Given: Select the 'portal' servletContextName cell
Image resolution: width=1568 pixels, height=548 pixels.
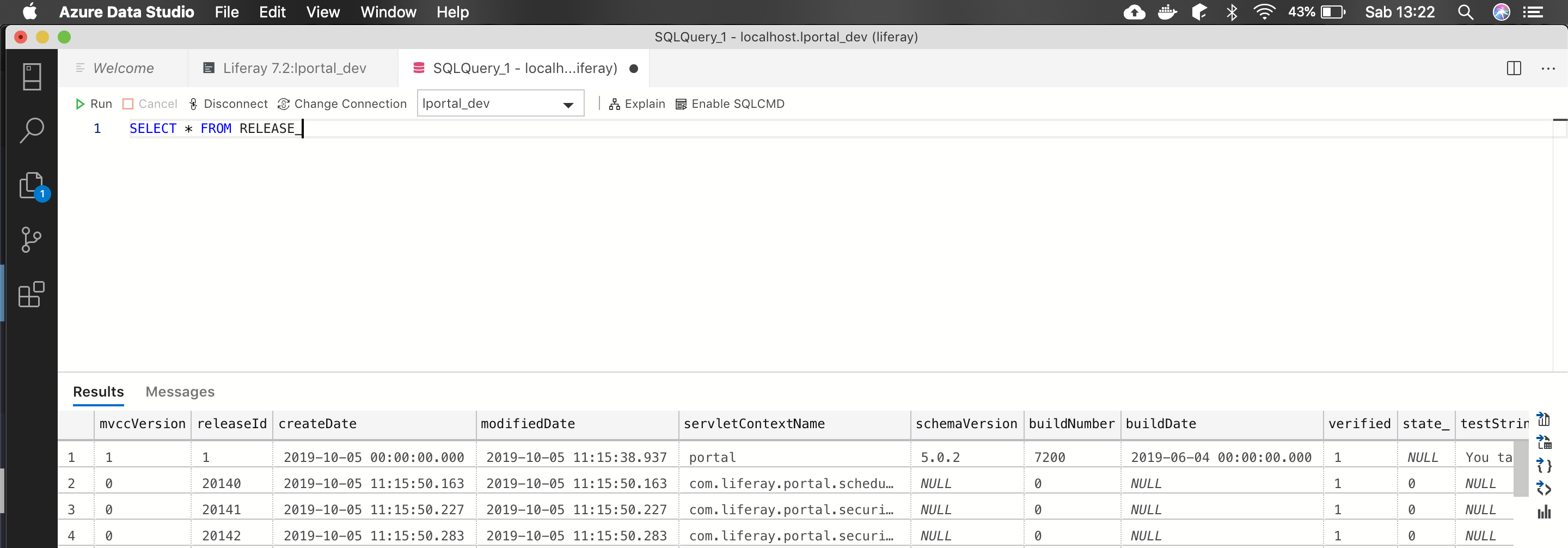Looking at the screenshot, I should [794, 457].
